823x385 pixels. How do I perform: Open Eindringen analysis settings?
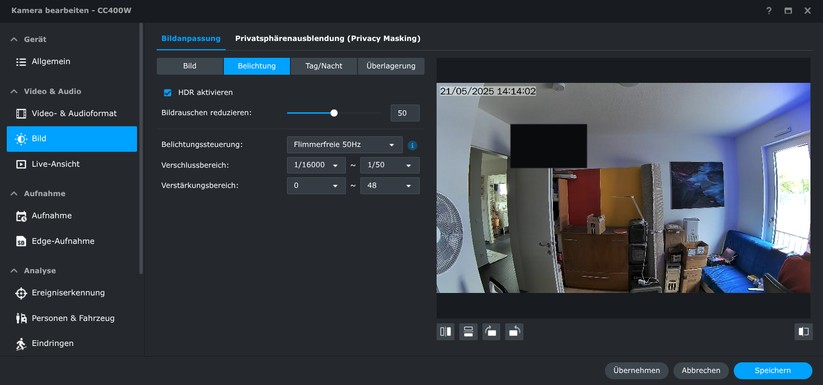(x=72, y=343)
